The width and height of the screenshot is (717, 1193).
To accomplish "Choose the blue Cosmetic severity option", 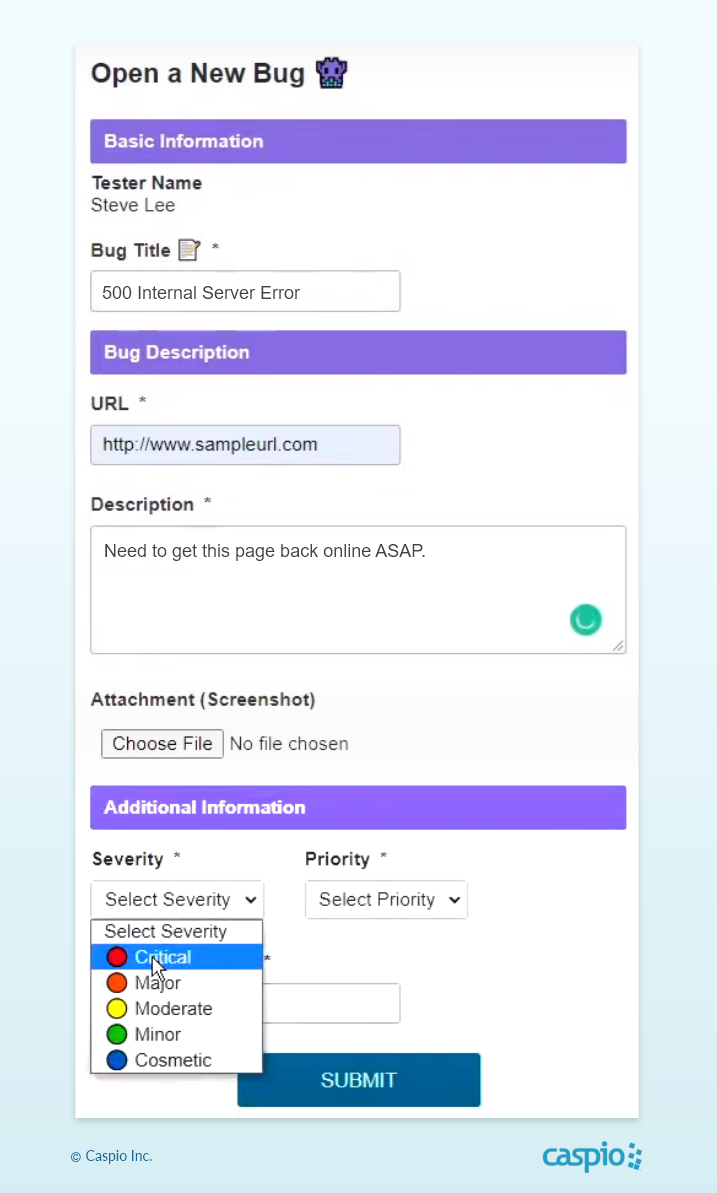I will pyautogui.click(x=173, y=1060).
